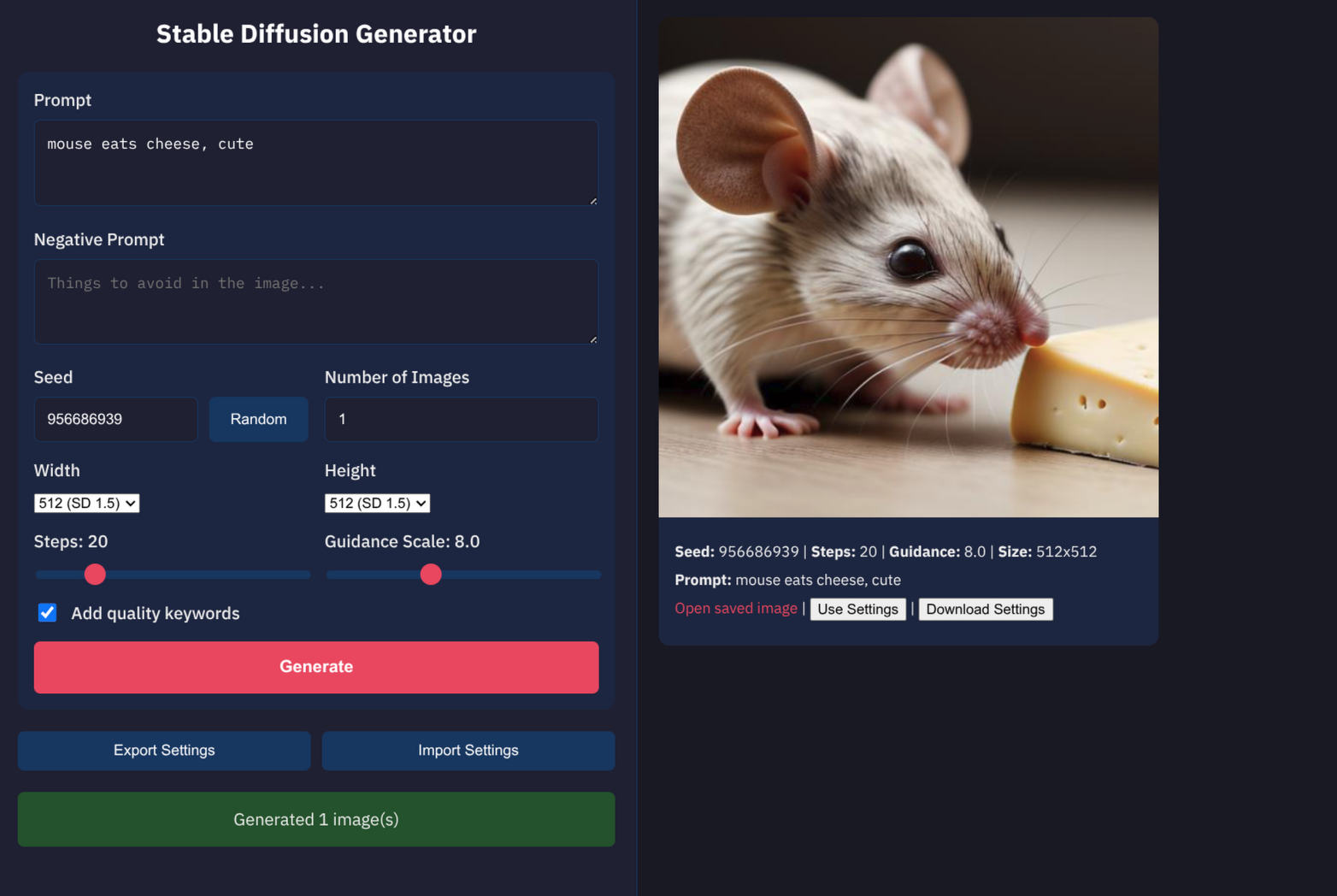Click the Number of Images field
The image size is (1337, 896).
click(462, 419)
